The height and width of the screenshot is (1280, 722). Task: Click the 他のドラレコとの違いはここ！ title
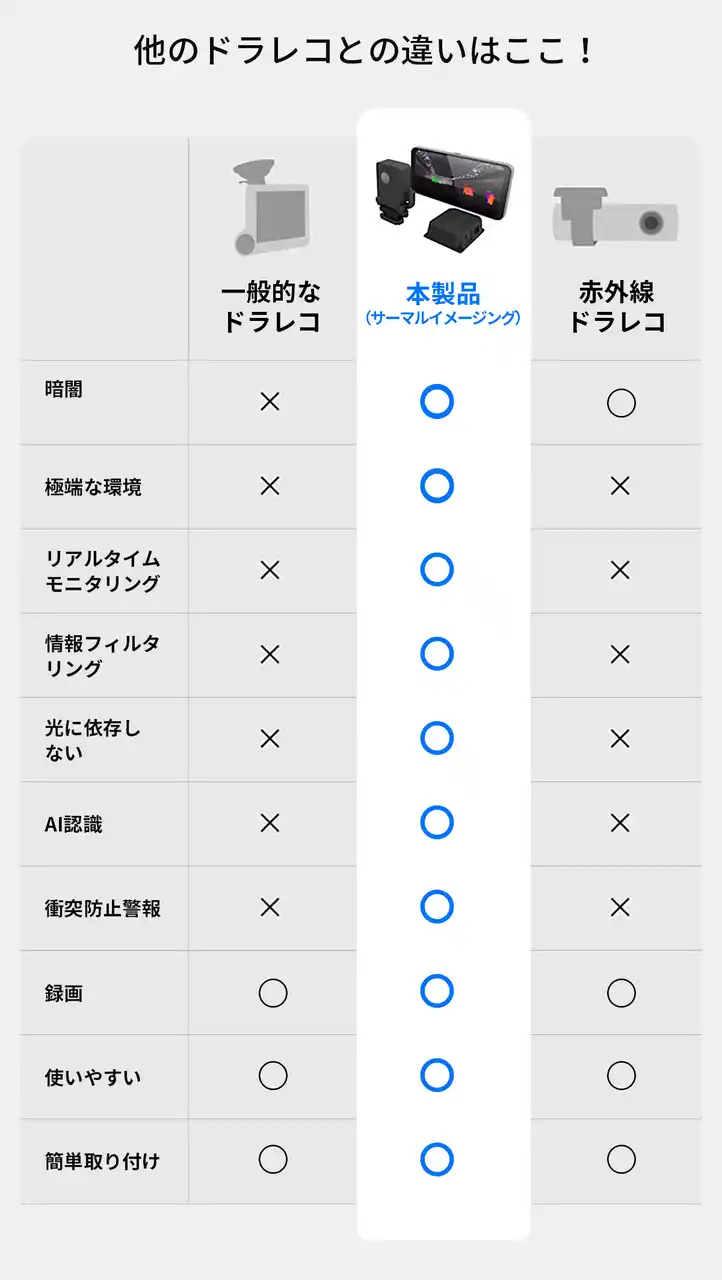pyautogui.click(x=361, y=51)
